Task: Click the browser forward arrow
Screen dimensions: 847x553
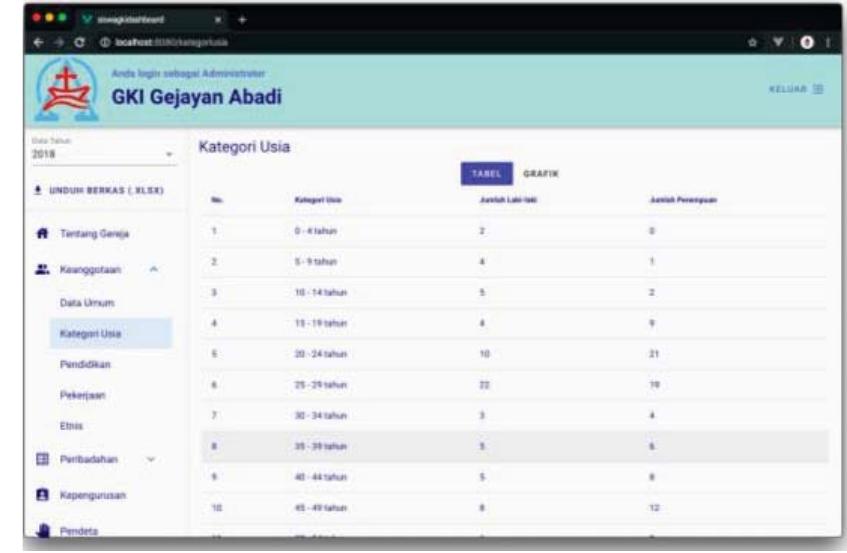Action: 59,42
